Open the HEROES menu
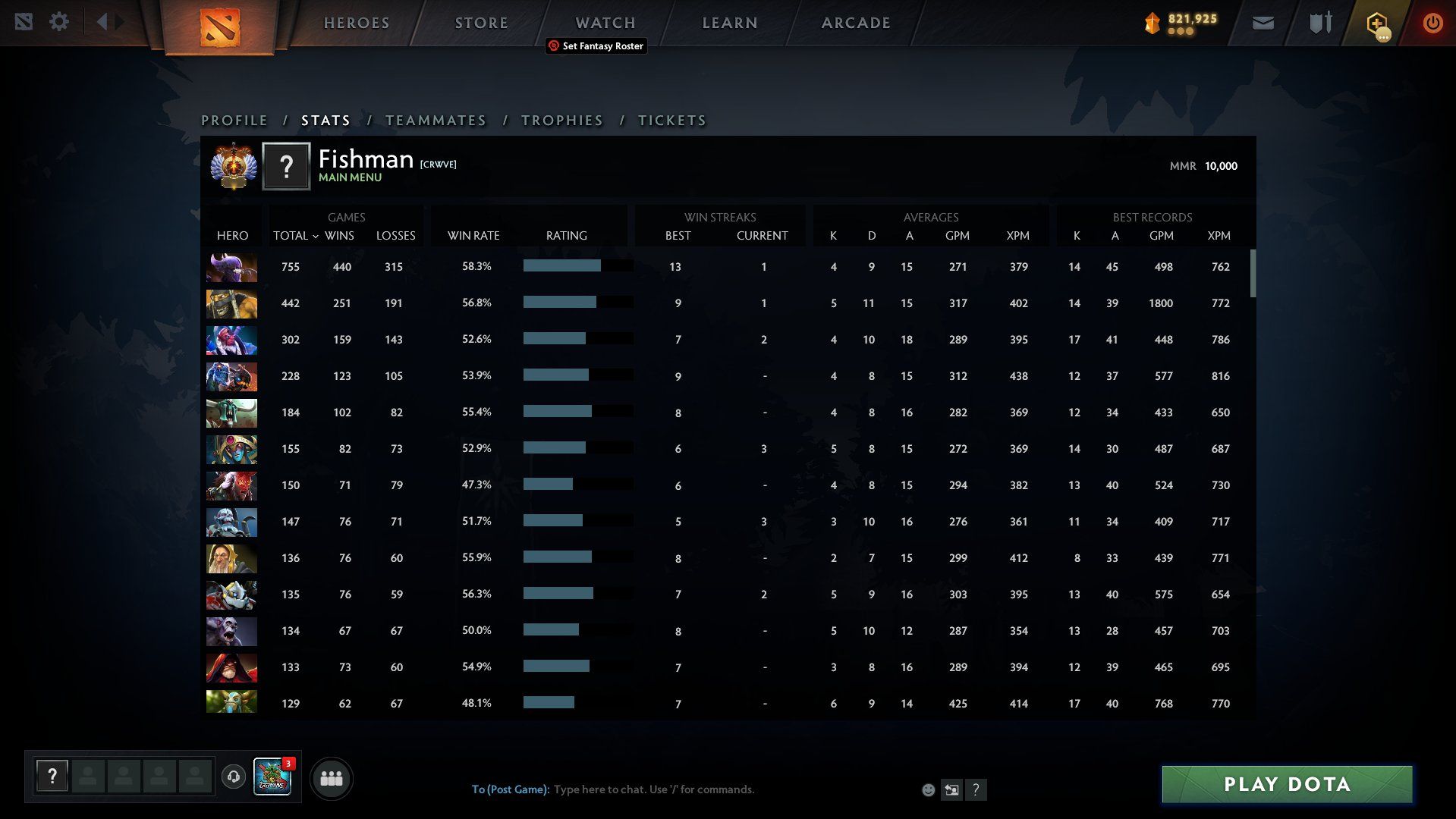This screenshot has width=1456, height=819. pyautogui.click(x=357, y=24)
